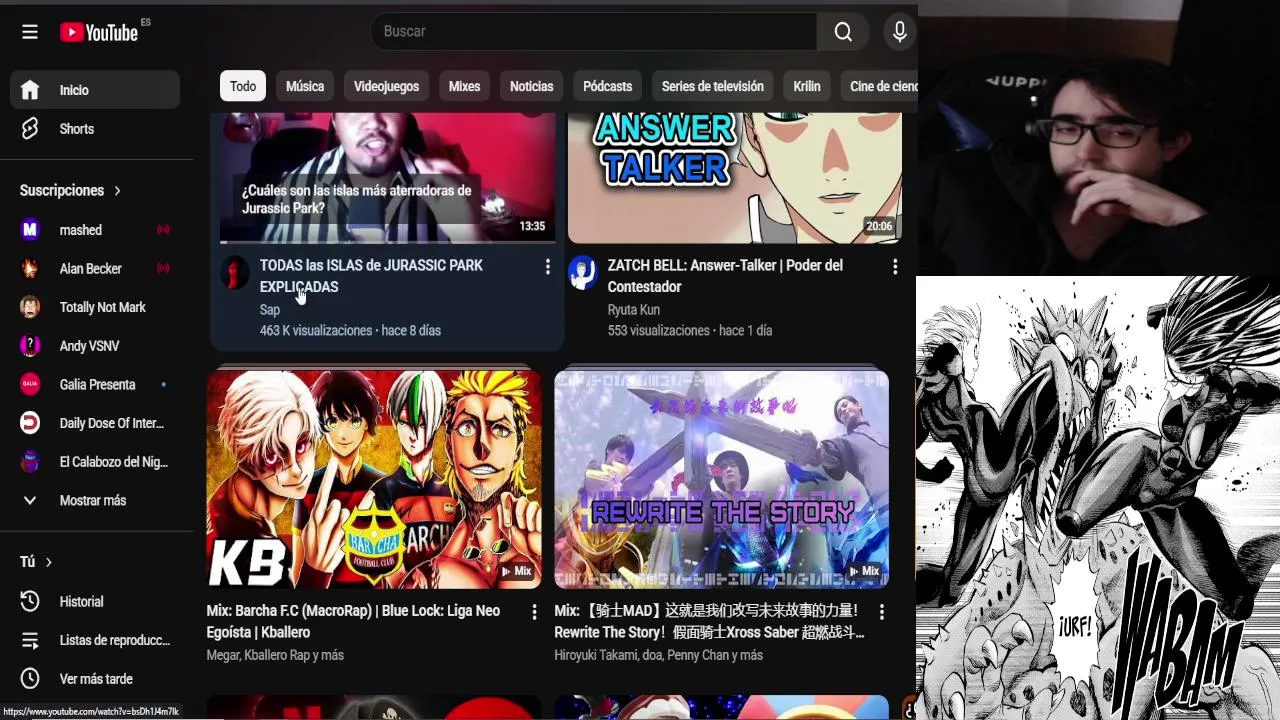Click 'Hiroyuki Takami, doa, Penny Chan y más'
Viewport: 1280px width, 720px height.
coord(658,656)
